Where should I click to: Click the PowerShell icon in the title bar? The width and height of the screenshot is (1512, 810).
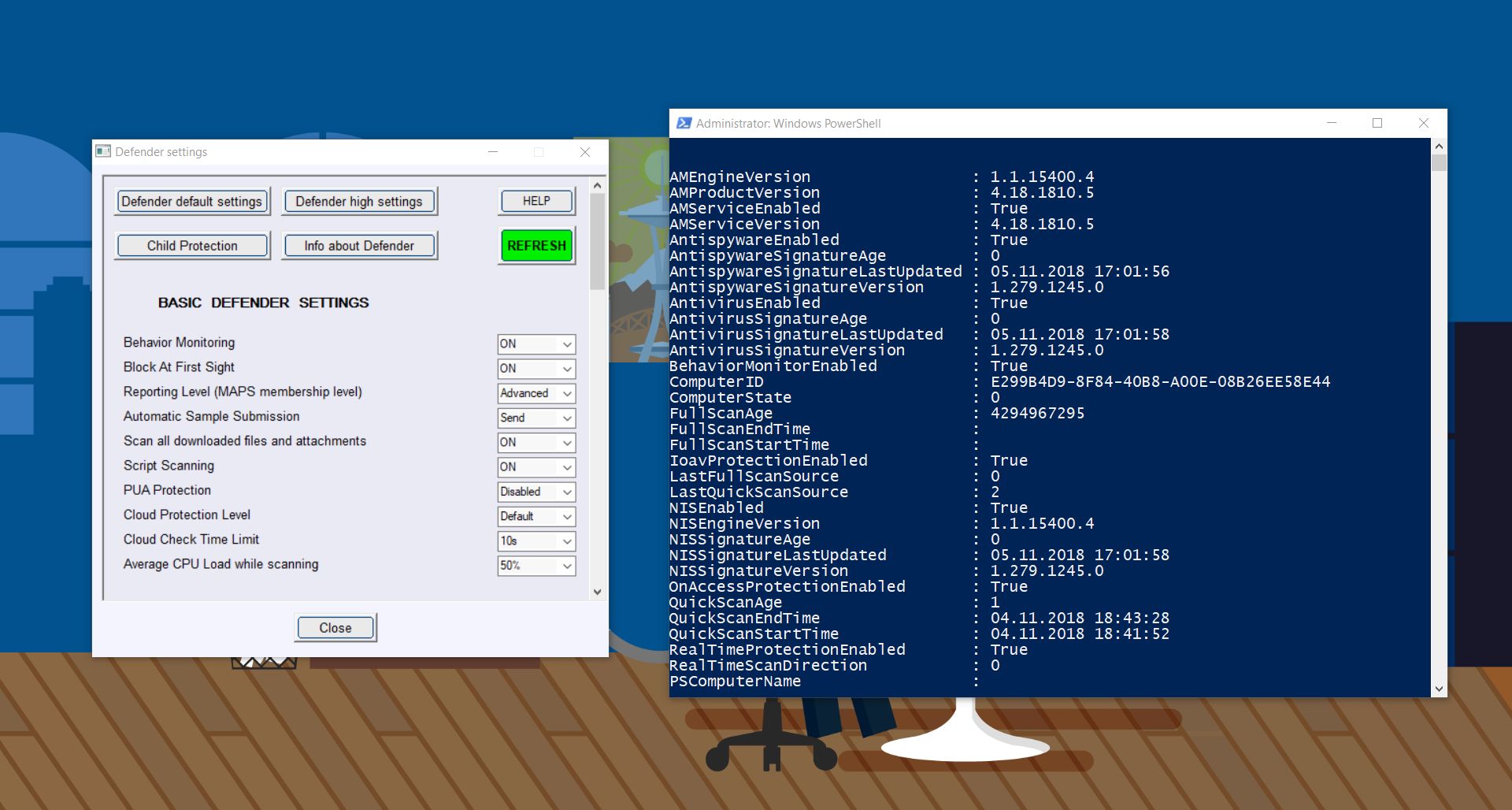tap(684, 123)
